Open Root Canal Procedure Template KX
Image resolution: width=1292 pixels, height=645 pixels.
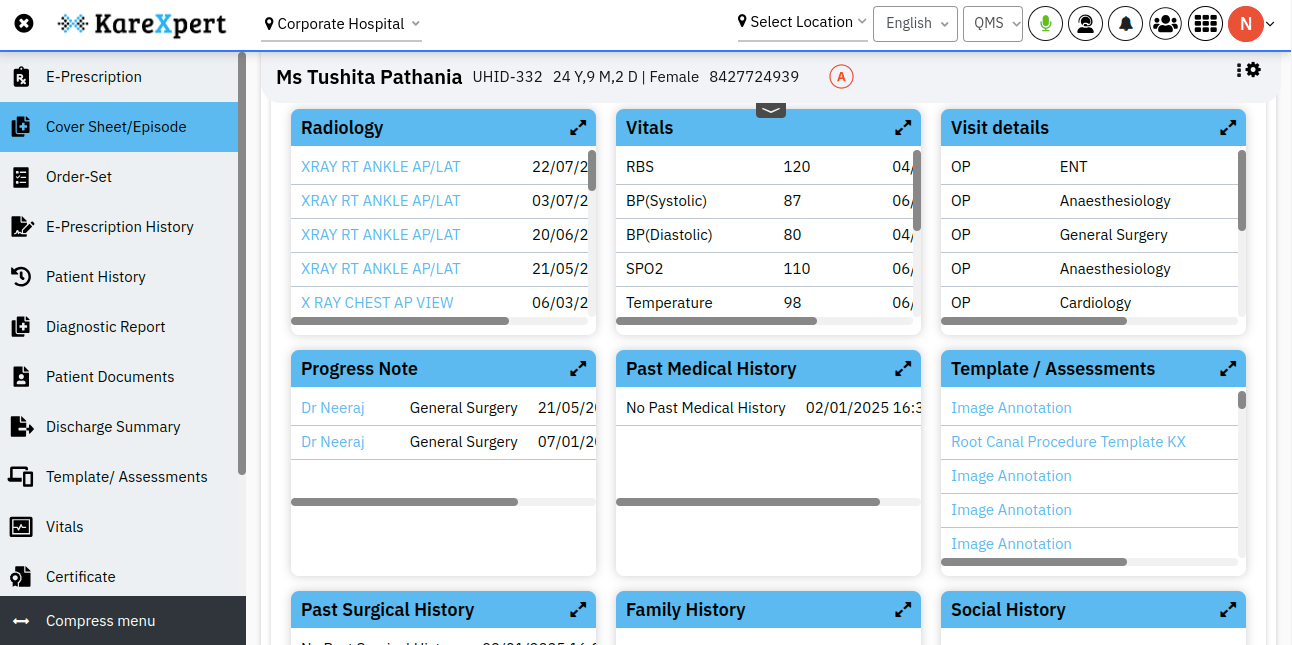coord(1065,441)
